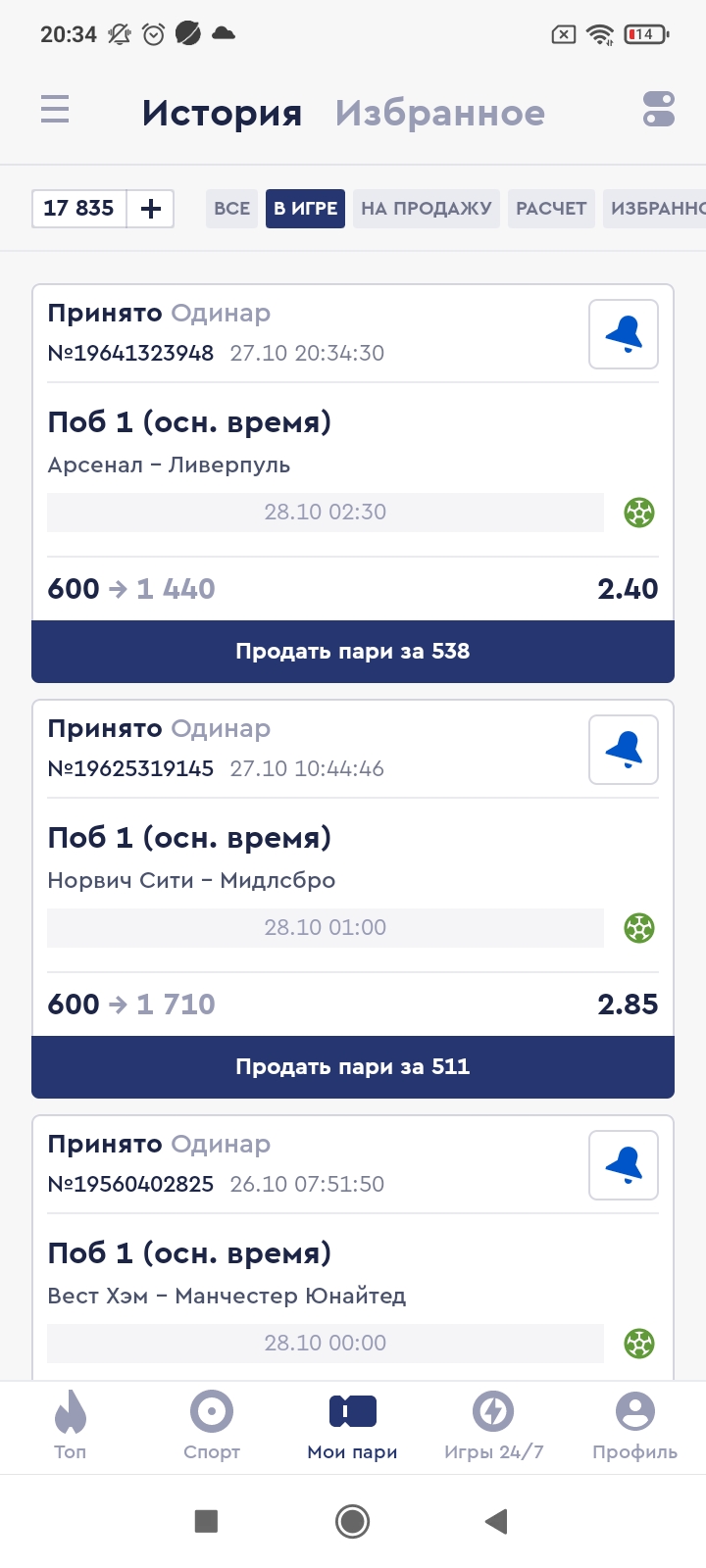Screen dimensions: 706x1568
Task: Select the РАСЧЕТ filter
Action: coord(551,209)
